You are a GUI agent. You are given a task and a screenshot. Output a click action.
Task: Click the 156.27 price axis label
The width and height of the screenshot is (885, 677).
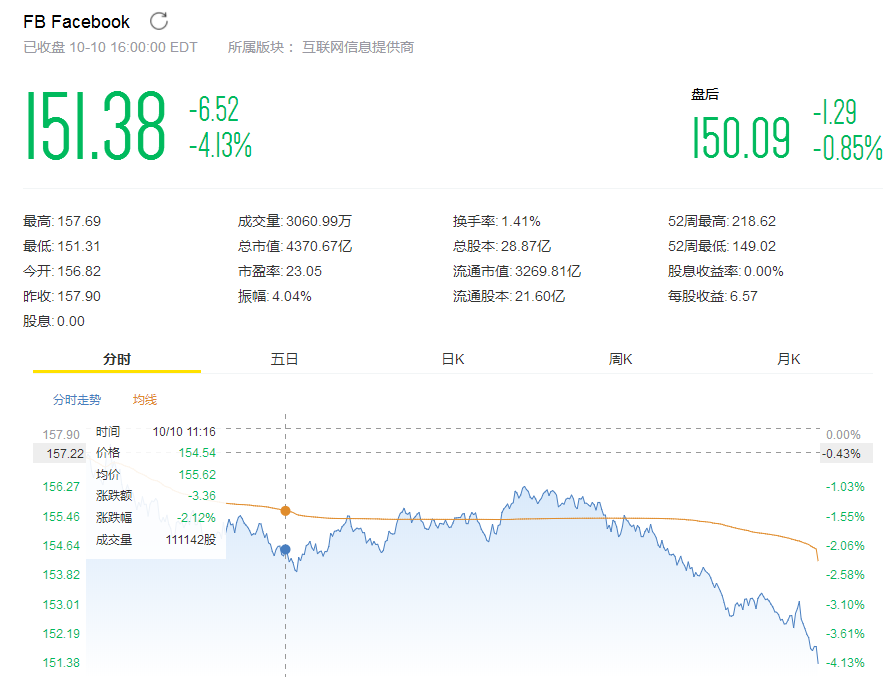coord(61,487)
